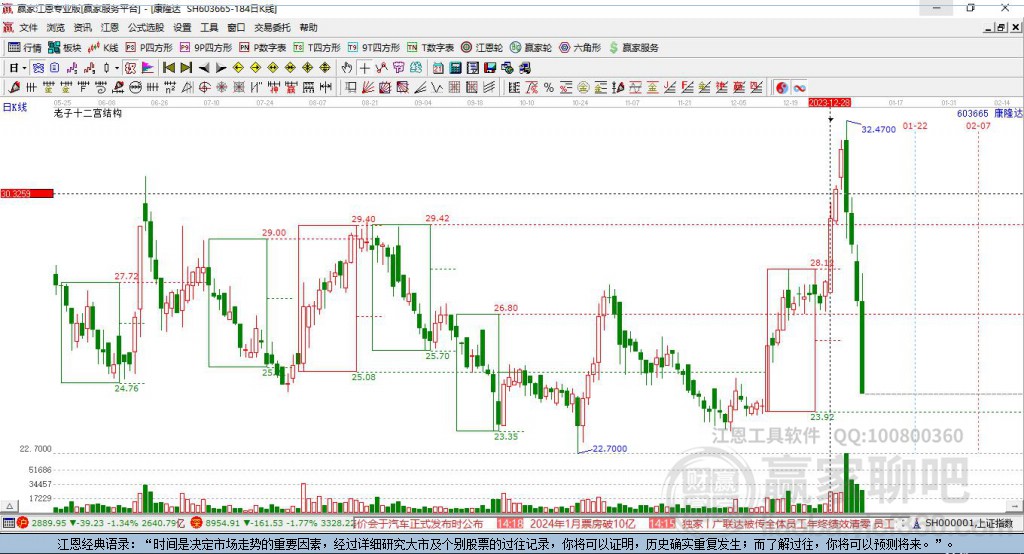Select the crosshair cursor tool
This screenshot has width=1024, height=554.
coord(364,68)
